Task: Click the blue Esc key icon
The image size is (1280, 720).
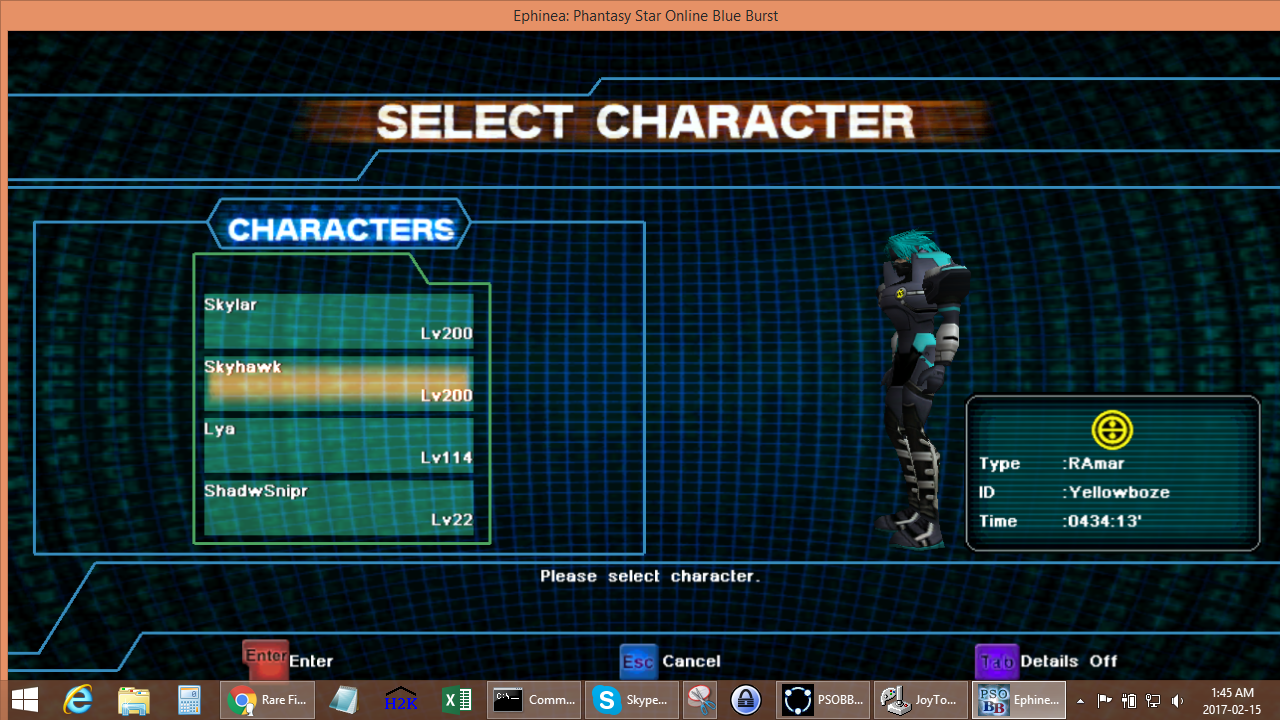Action: tap(638, 661)
